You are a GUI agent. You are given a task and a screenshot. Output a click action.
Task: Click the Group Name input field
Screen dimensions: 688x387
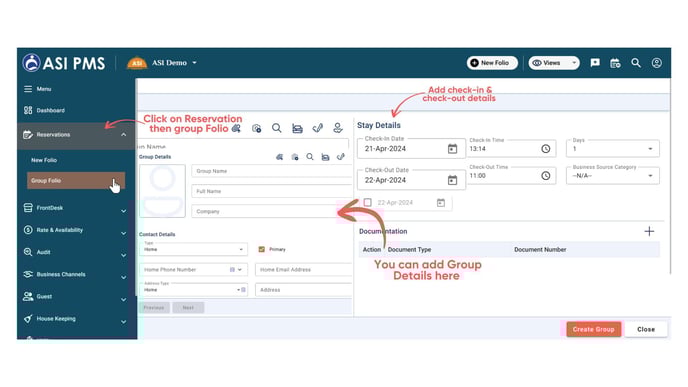pos(272,171)
